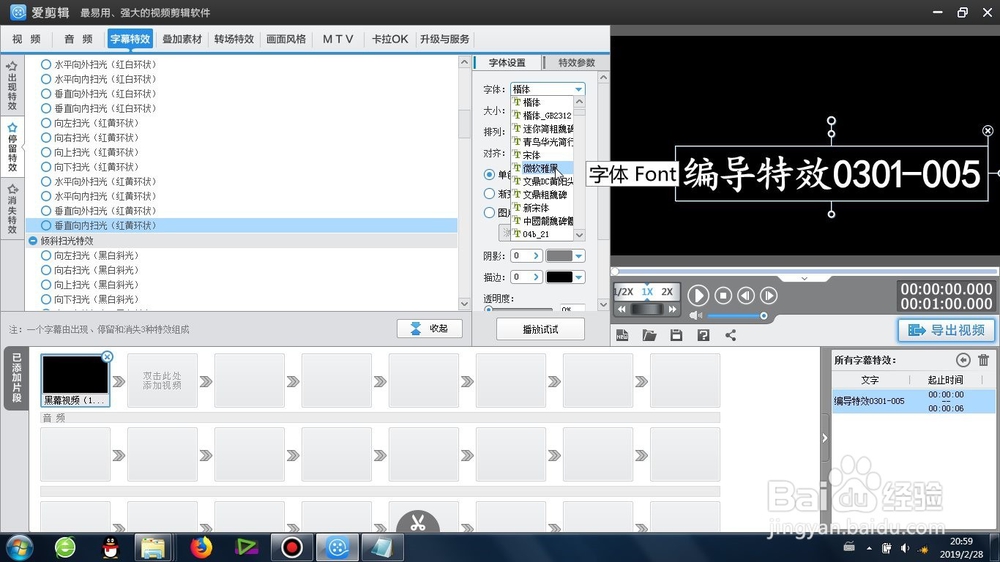Select the 单色 fill radio button
The image size is (1000, 562).
489,174
